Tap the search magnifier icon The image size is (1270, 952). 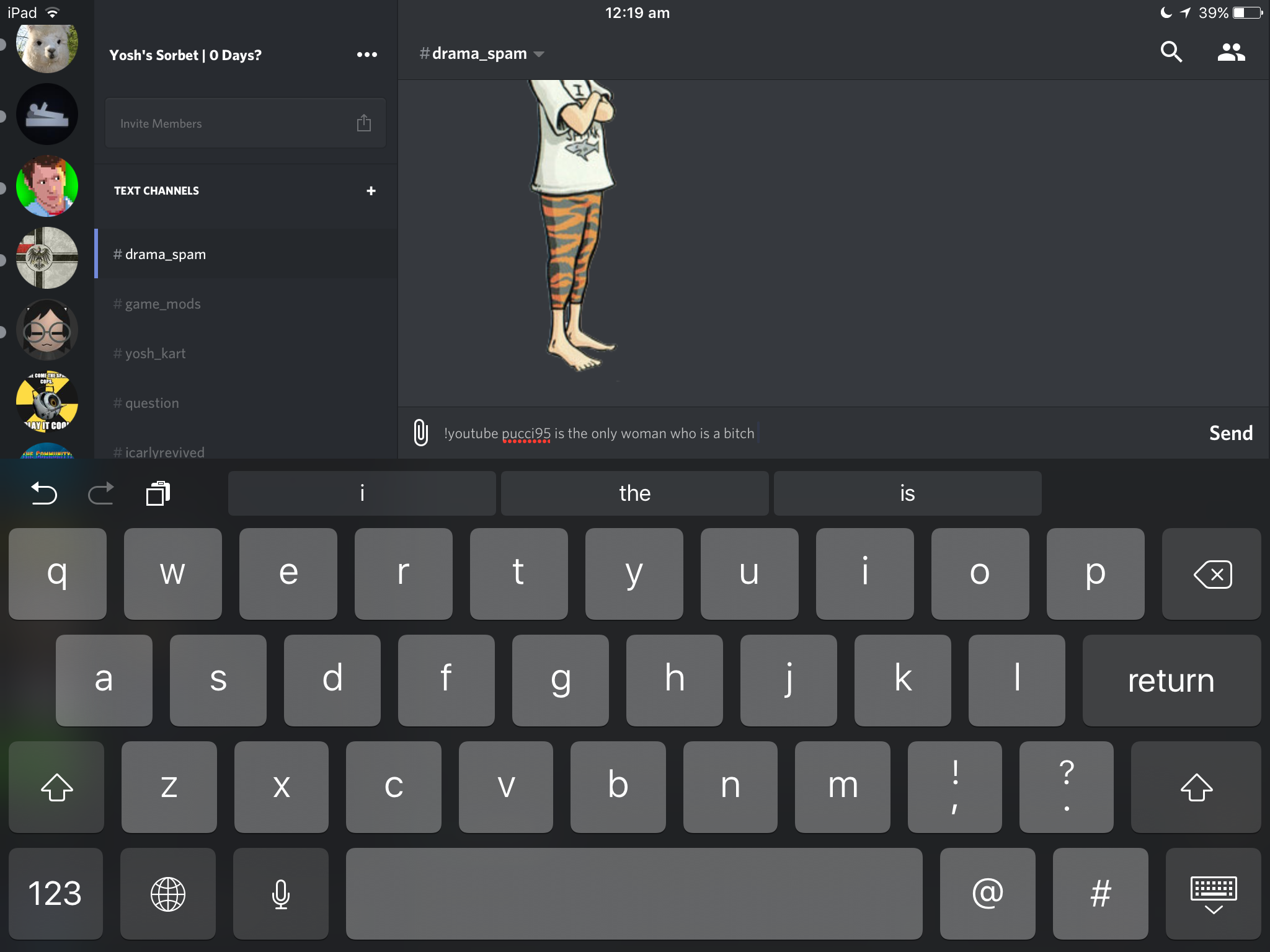[1171, 53]
